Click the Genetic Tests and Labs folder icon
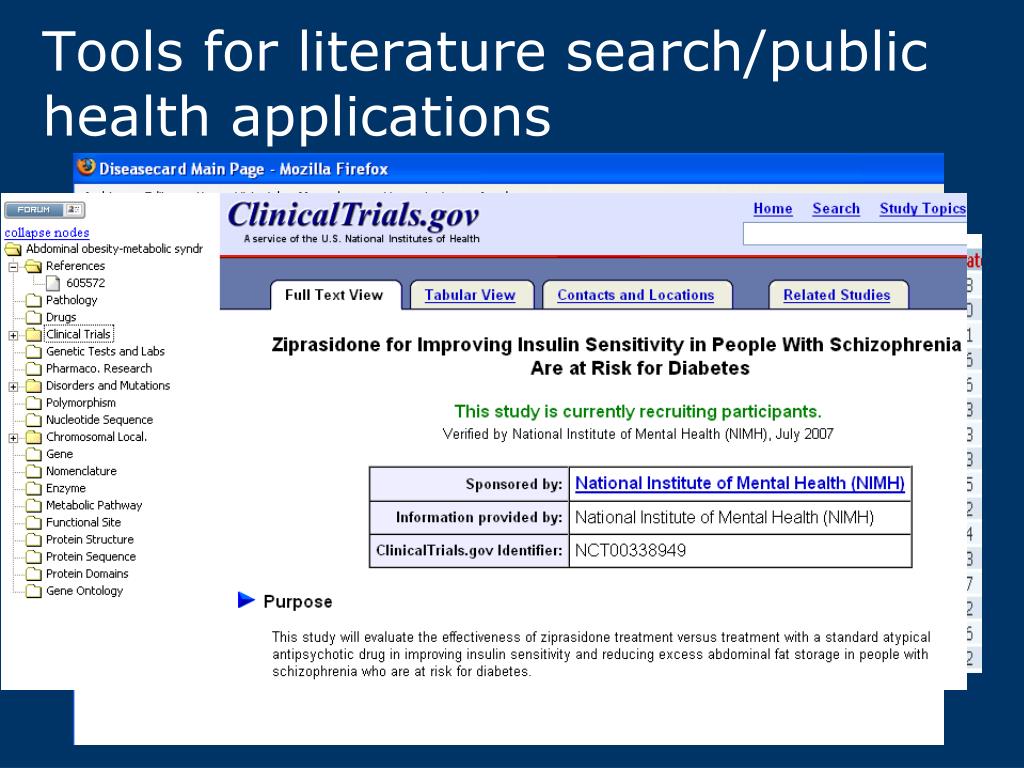 [33, 352]
